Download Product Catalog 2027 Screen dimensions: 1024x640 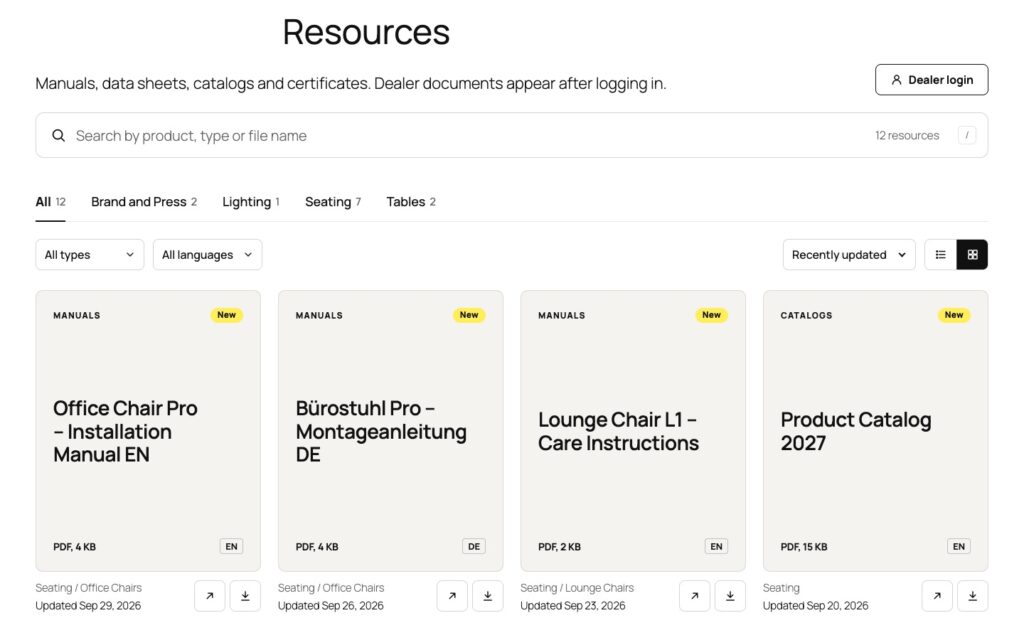point(972,596)
